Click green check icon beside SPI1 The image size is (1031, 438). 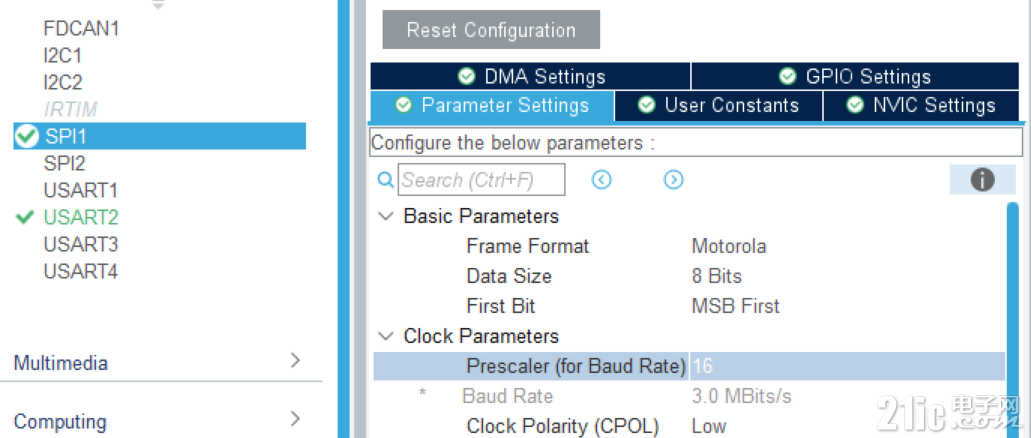27,136
